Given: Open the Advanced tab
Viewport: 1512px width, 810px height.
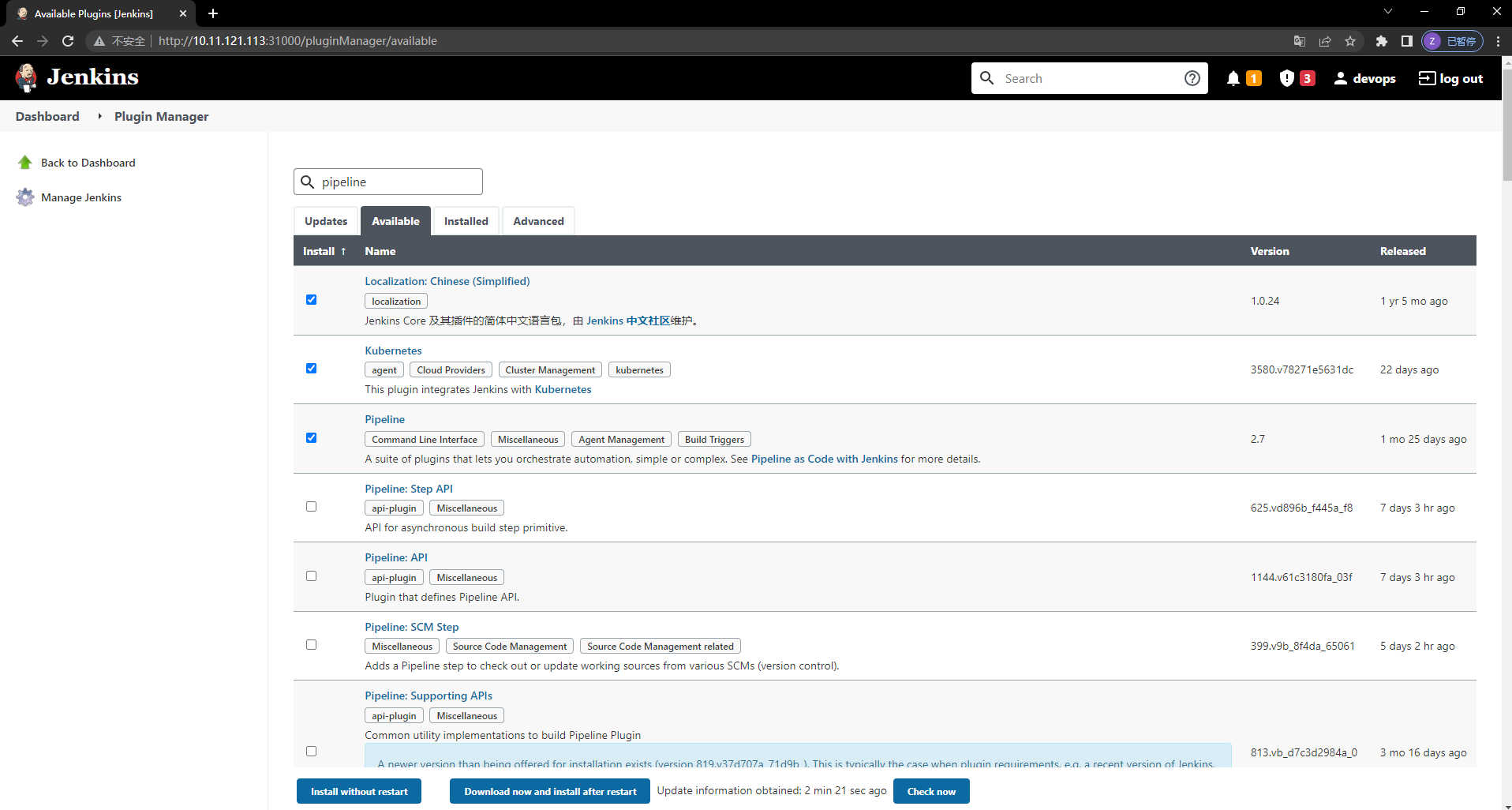Looking at the screenshot, I should point(538,221).
